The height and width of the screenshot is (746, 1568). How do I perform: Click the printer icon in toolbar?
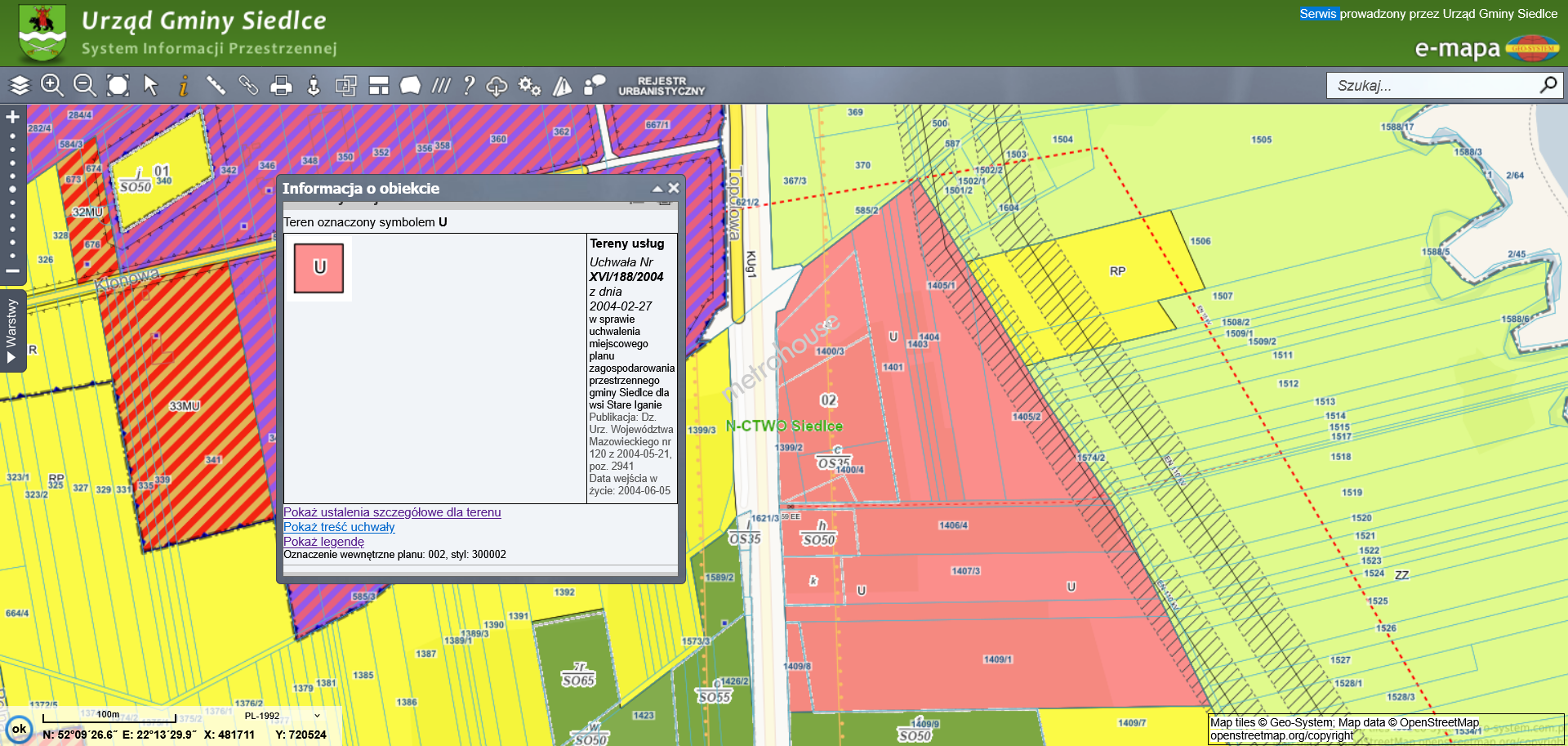pos(281,85)
